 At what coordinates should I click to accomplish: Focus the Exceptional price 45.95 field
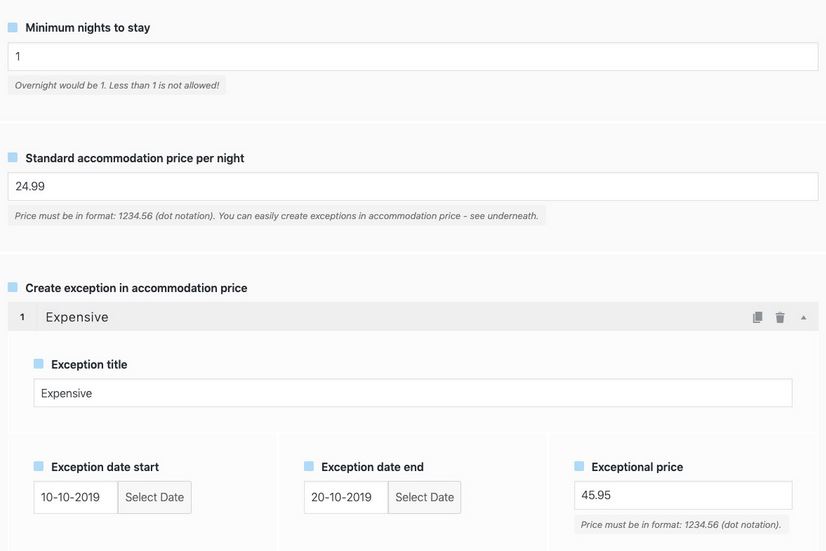point(683,495)
